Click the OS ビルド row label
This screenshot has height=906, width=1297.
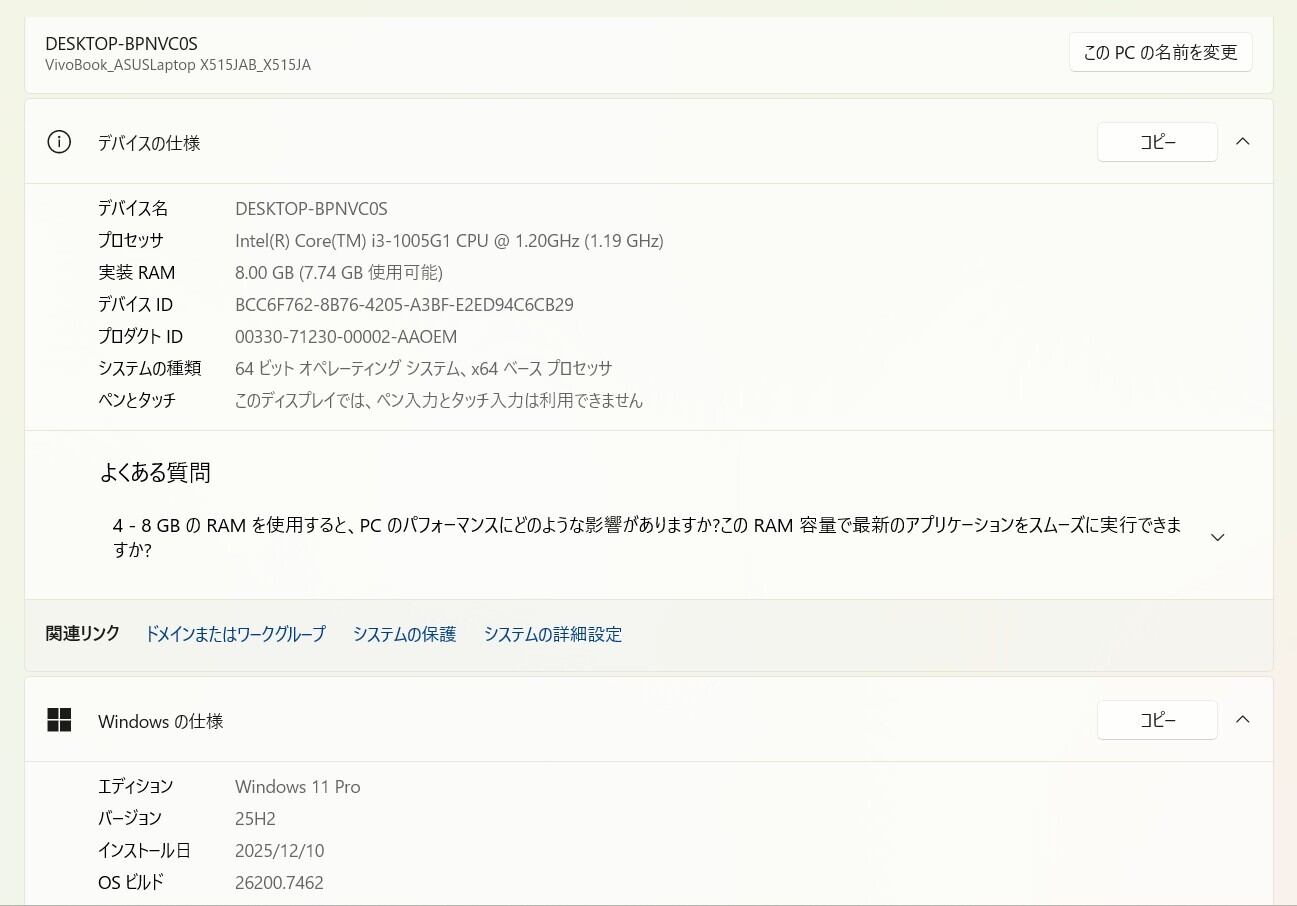[131, 883]
